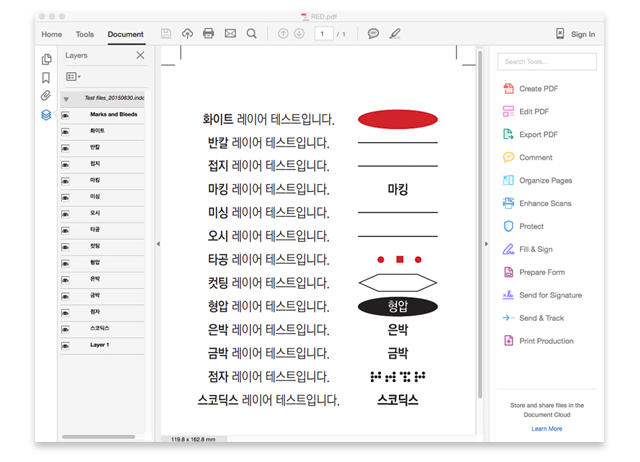Click the Comment tool icon
Screen dimensions: 640x462
[x=508, y=157]
